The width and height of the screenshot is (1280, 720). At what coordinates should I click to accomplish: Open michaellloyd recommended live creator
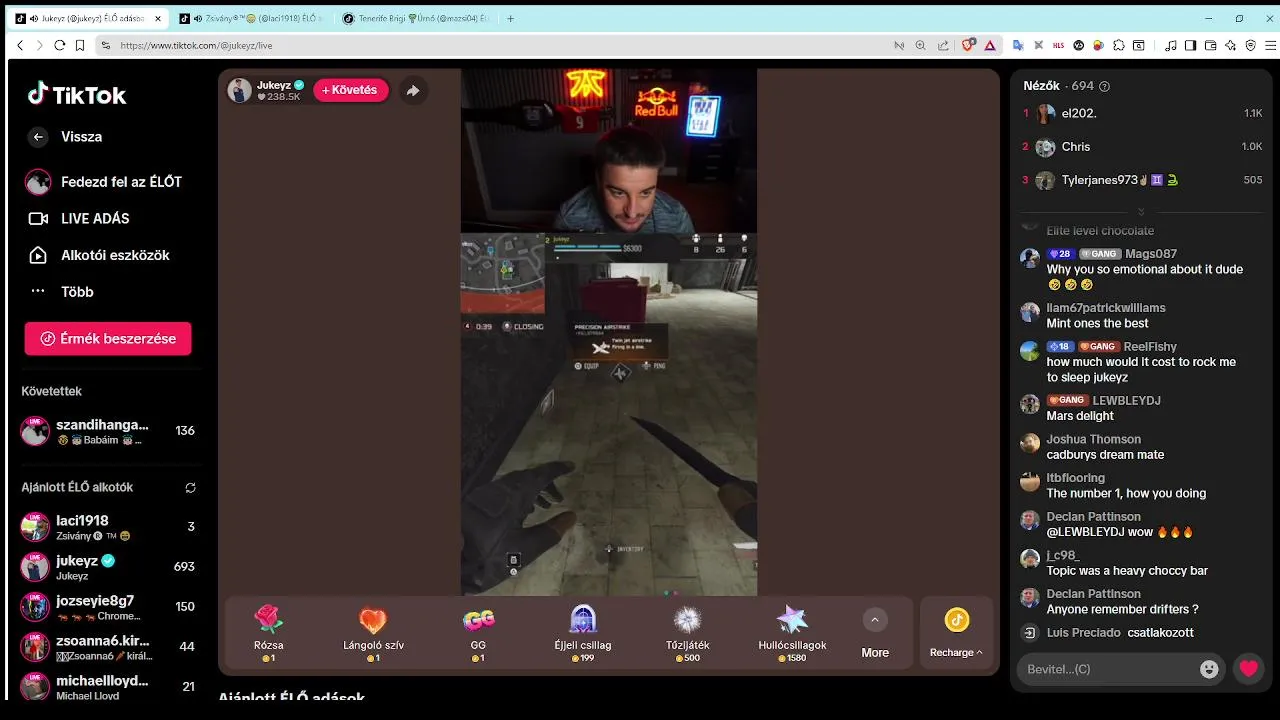coord(108,687)
